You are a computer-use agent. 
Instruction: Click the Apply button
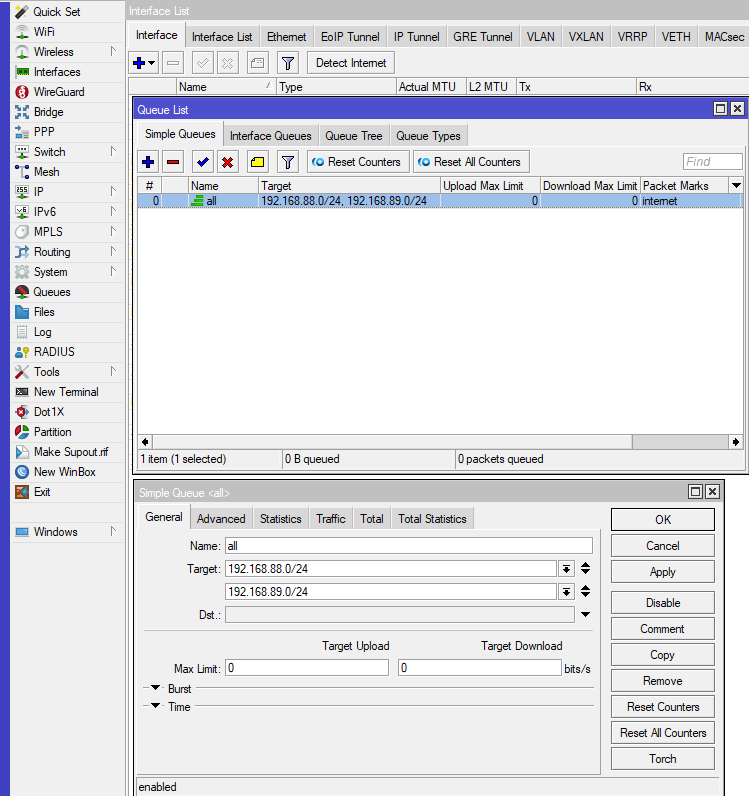point(662,572)
